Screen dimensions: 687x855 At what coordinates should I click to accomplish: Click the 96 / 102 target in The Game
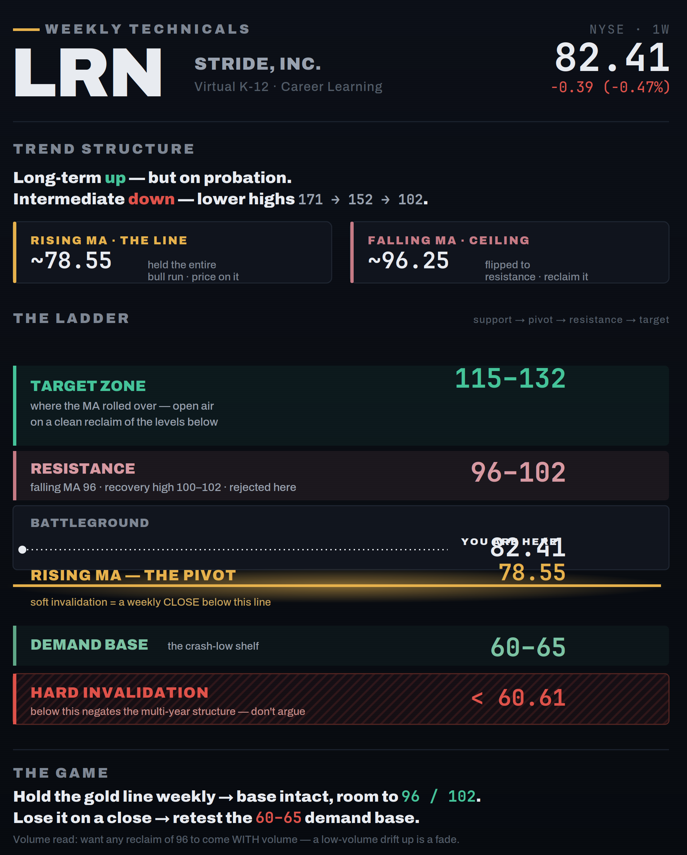click(439, 797)
